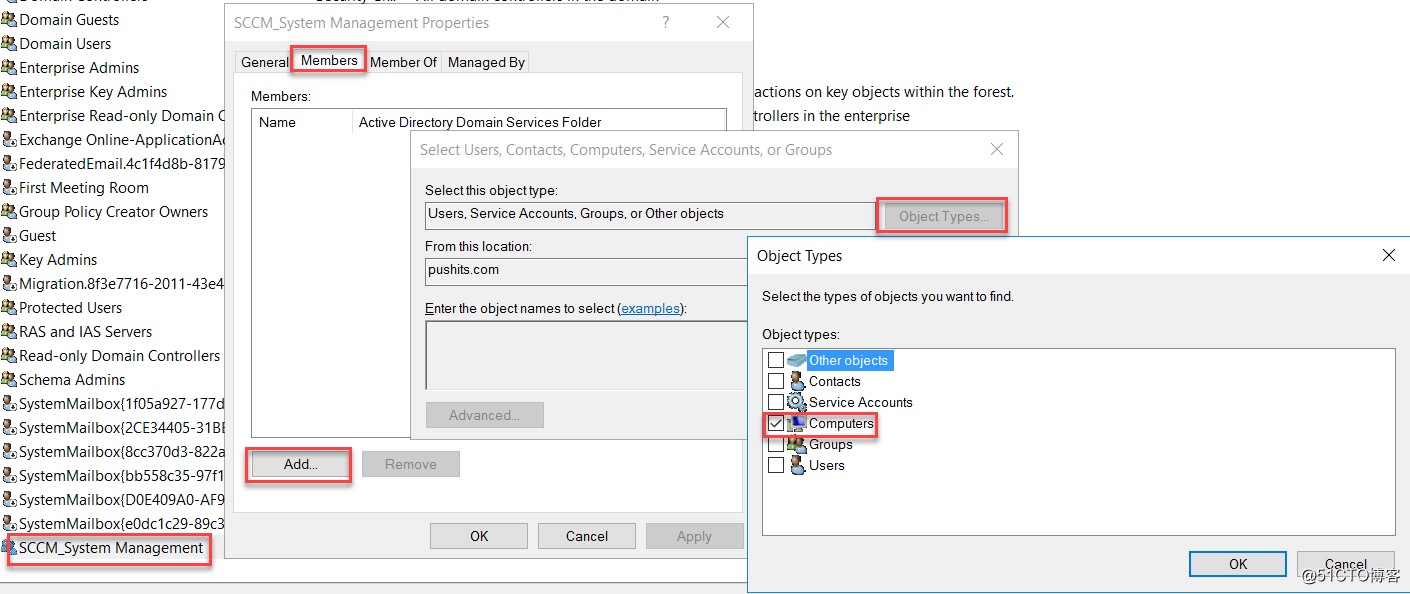Click the Remove button
Viewport: 1410px width, 594px height.
pyautogui.click(x=411, y=464)
